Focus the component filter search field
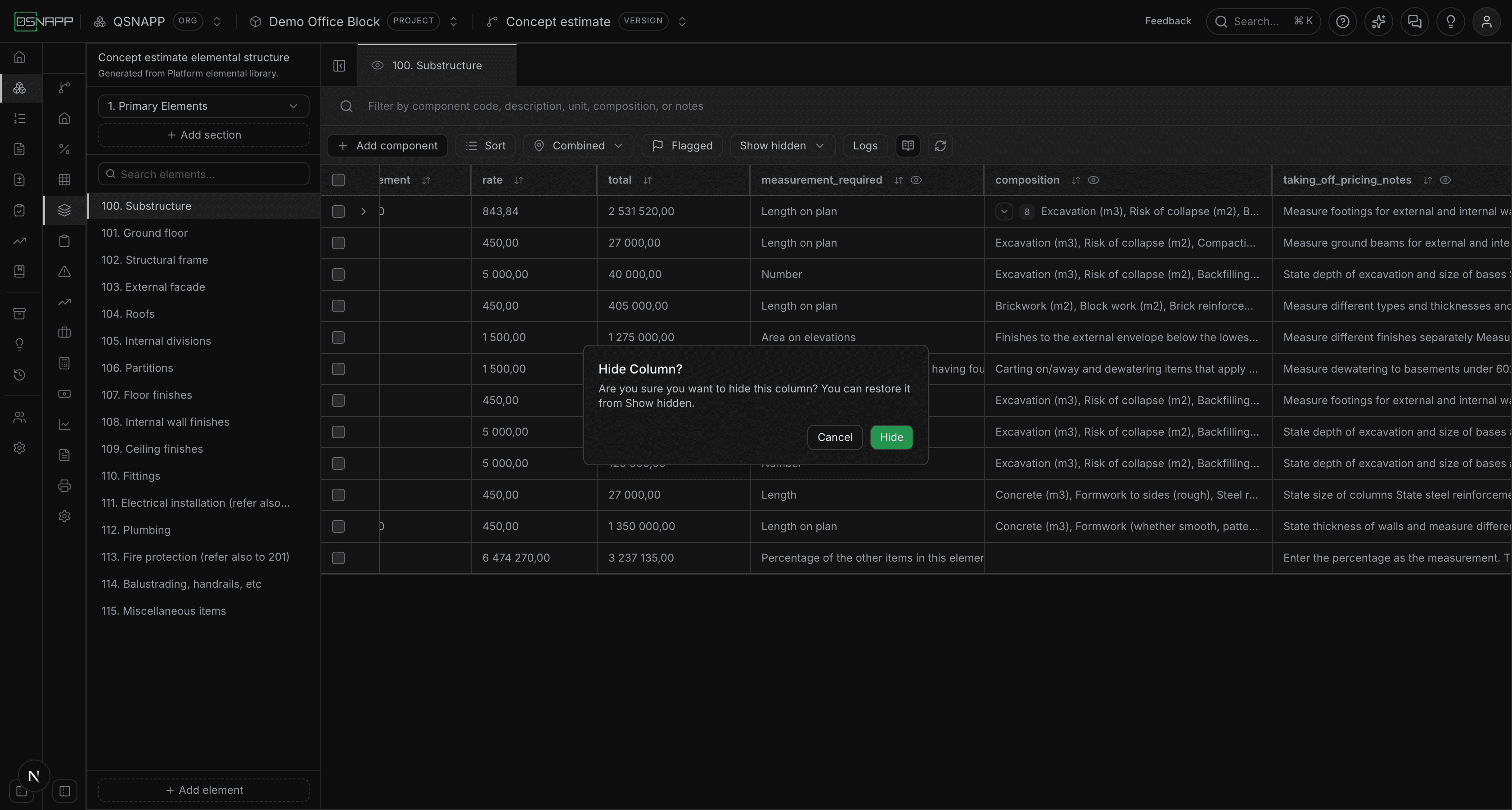 [x=916, y=106]
